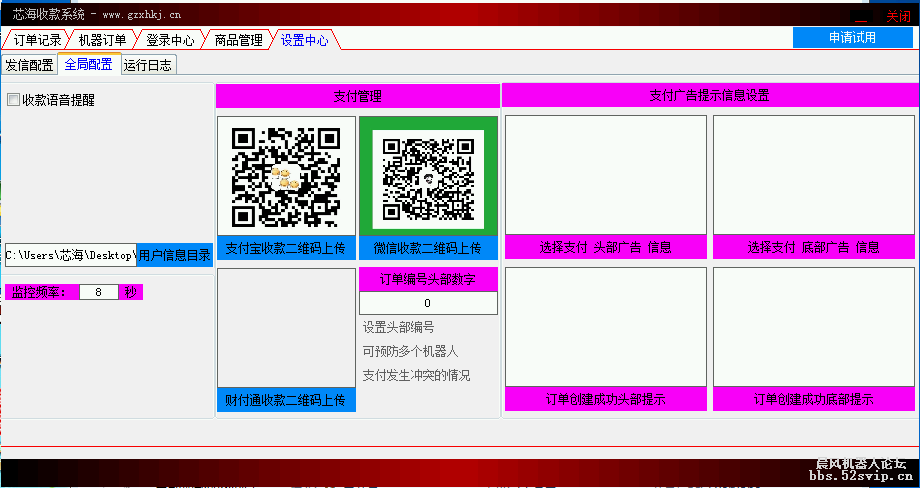Switch to the 机器订单 tab
This screenshot has width=920, height=488.
(x=102, y=40)
